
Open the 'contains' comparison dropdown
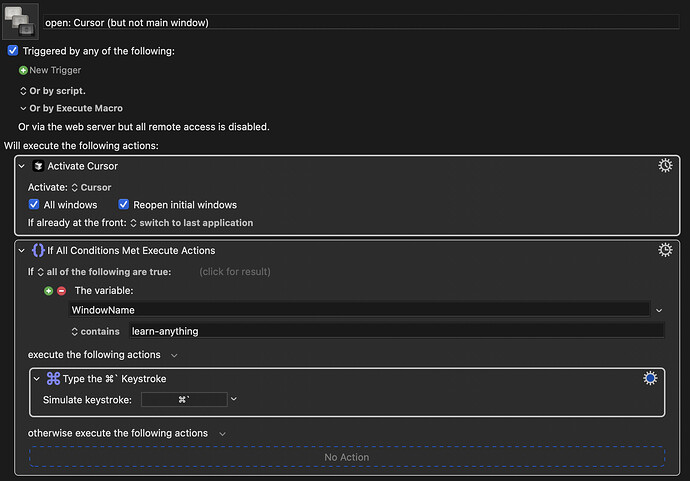coord(98,331)
